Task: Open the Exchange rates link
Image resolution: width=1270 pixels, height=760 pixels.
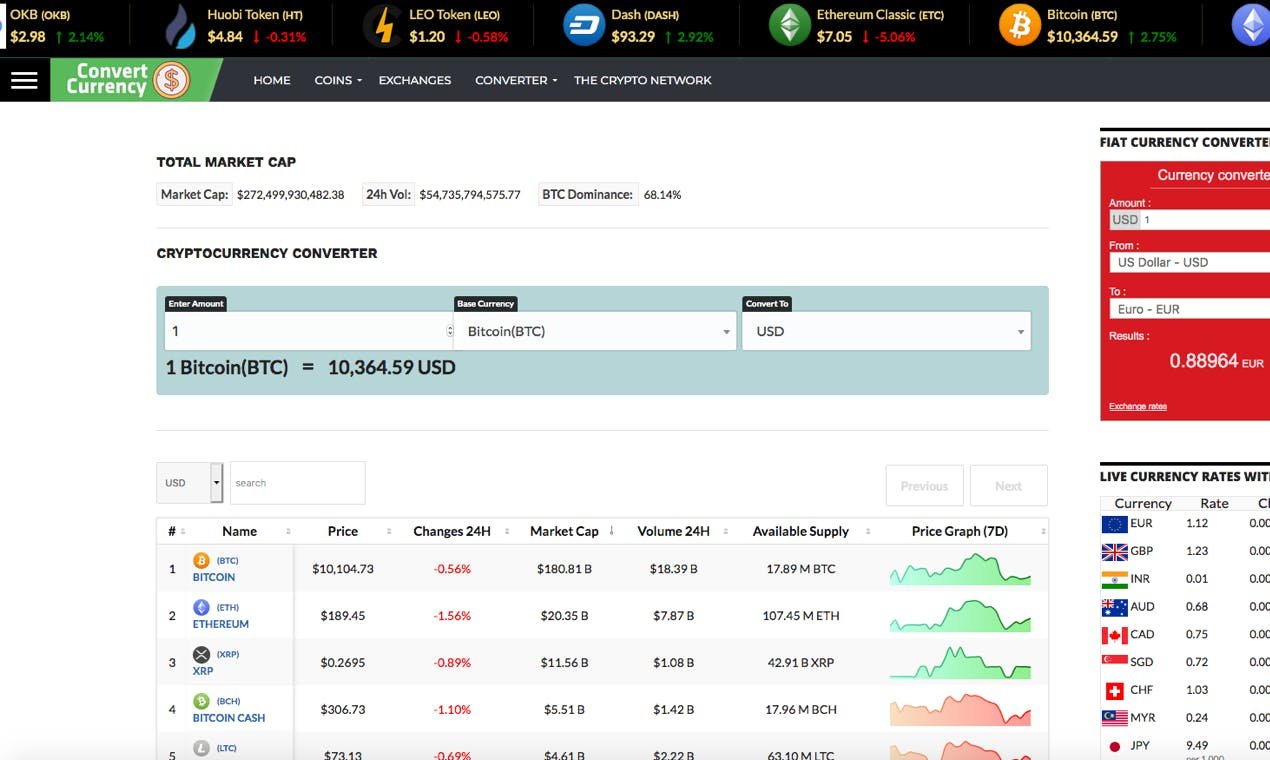Action: pos(1138,406)
